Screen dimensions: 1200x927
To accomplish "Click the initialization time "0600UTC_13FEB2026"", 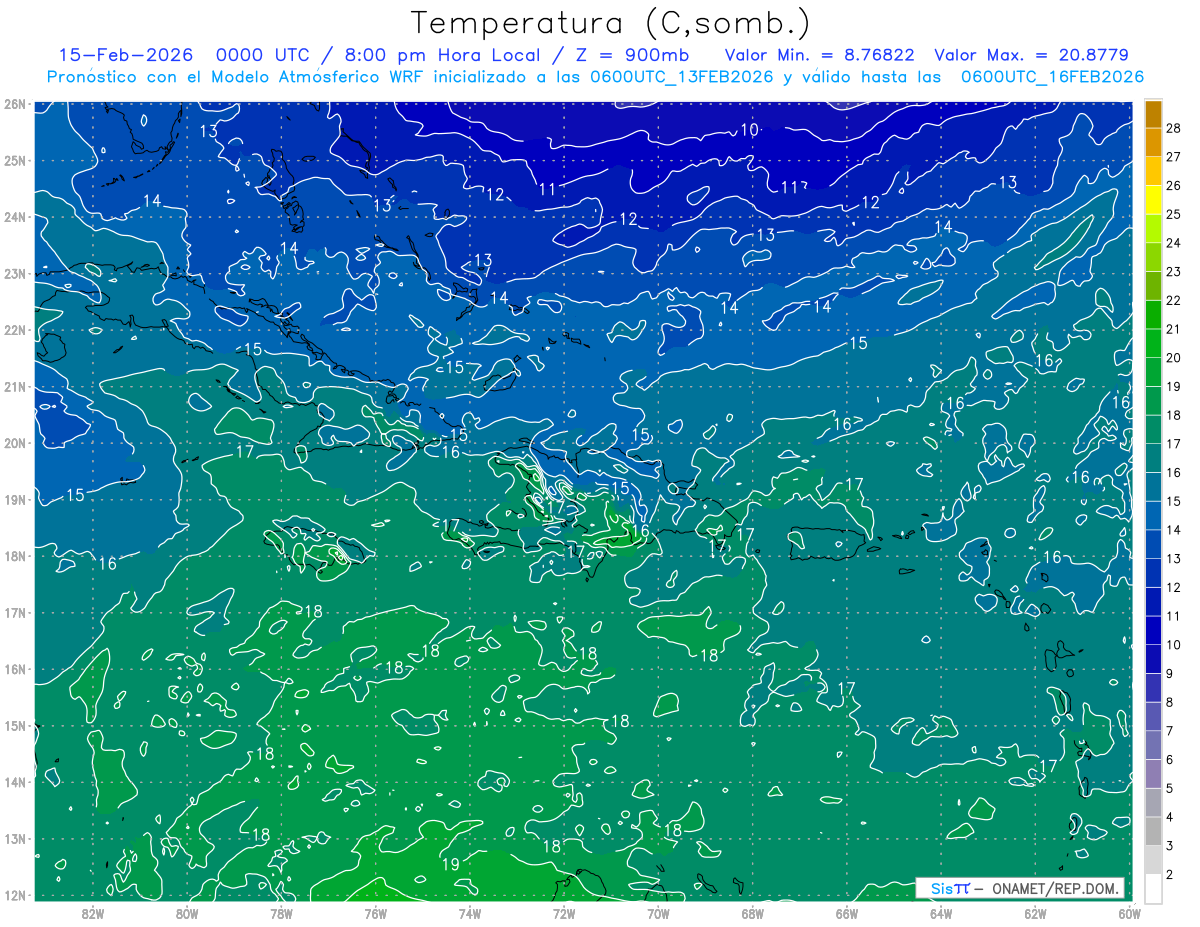I will coord(682,77).
